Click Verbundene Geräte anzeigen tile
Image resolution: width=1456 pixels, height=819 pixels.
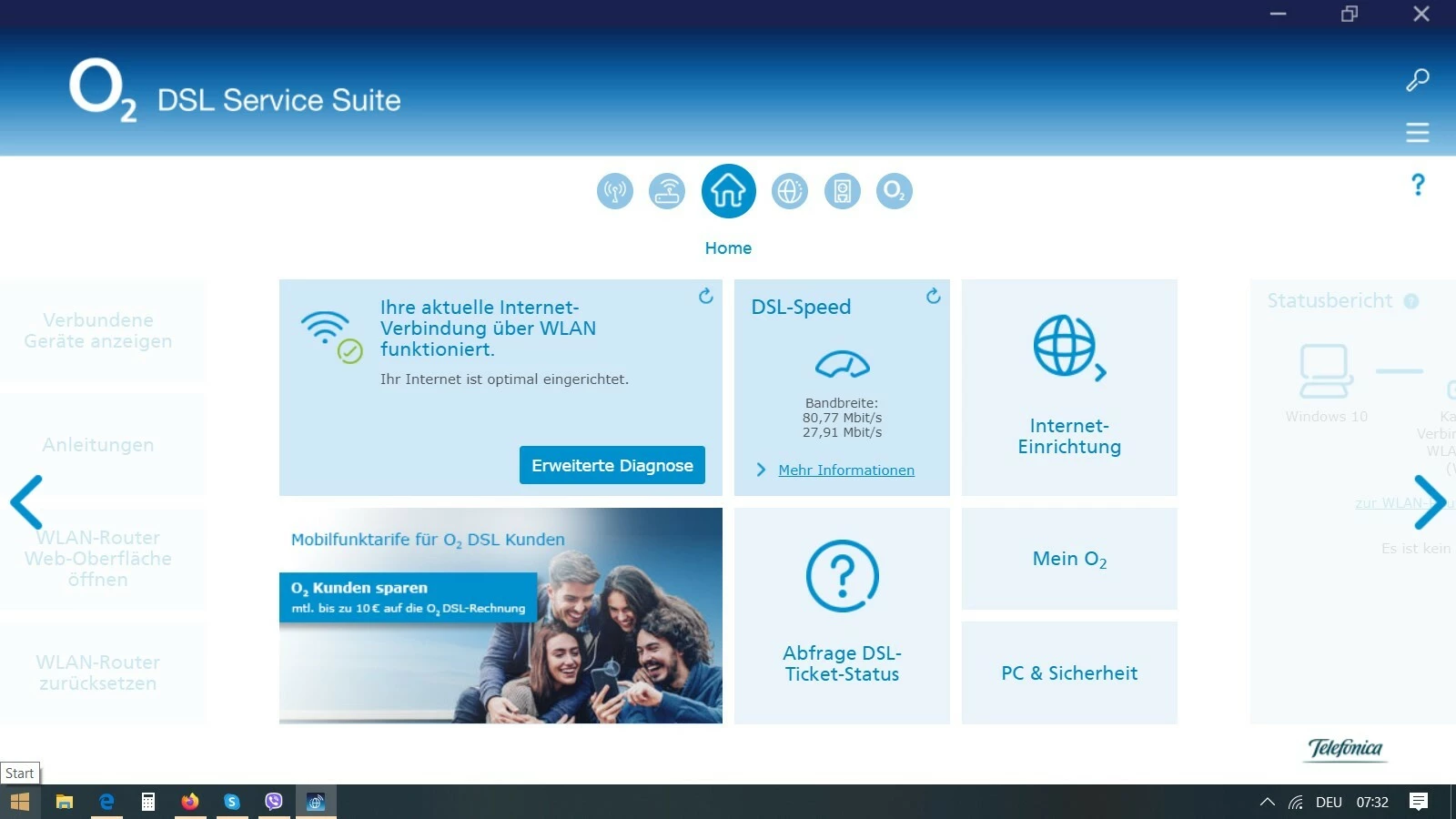[x=103, y=331]
